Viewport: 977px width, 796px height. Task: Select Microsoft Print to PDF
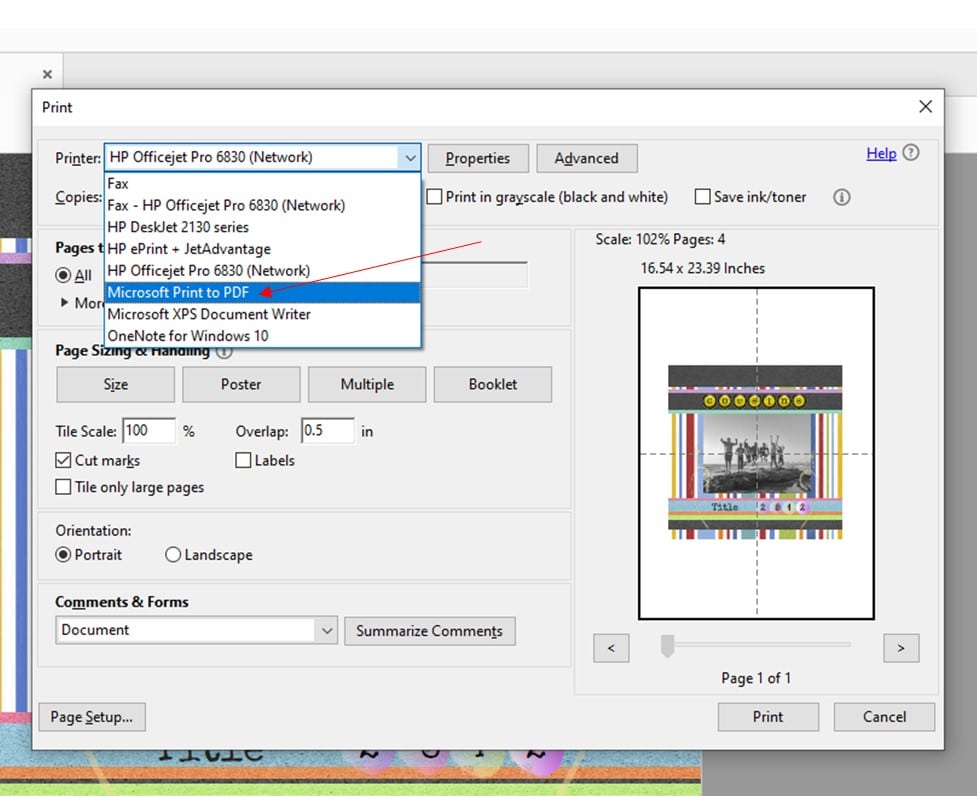[262, 292]
